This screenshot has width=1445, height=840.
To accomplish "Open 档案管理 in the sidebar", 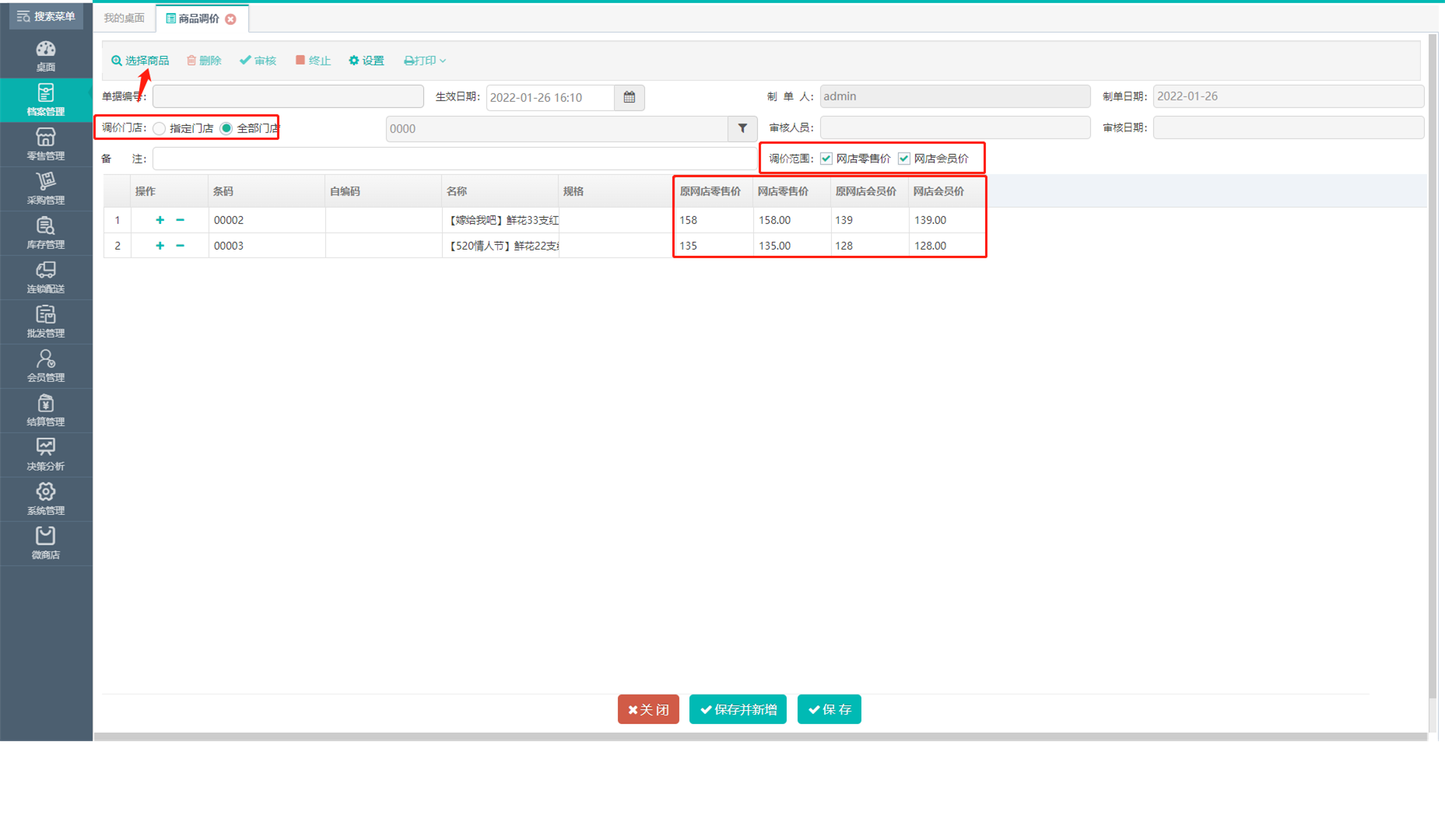I will click(x=46, y=100).
